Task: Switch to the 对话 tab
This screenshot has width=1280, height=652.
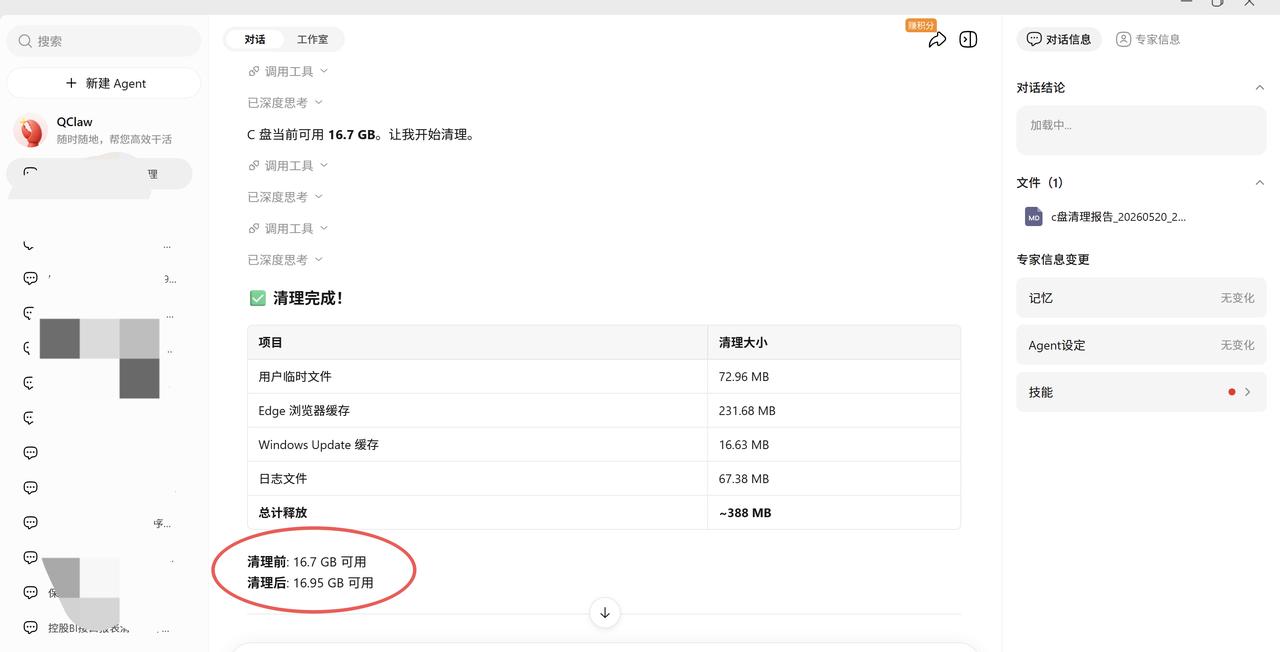Action: (255, 39)
